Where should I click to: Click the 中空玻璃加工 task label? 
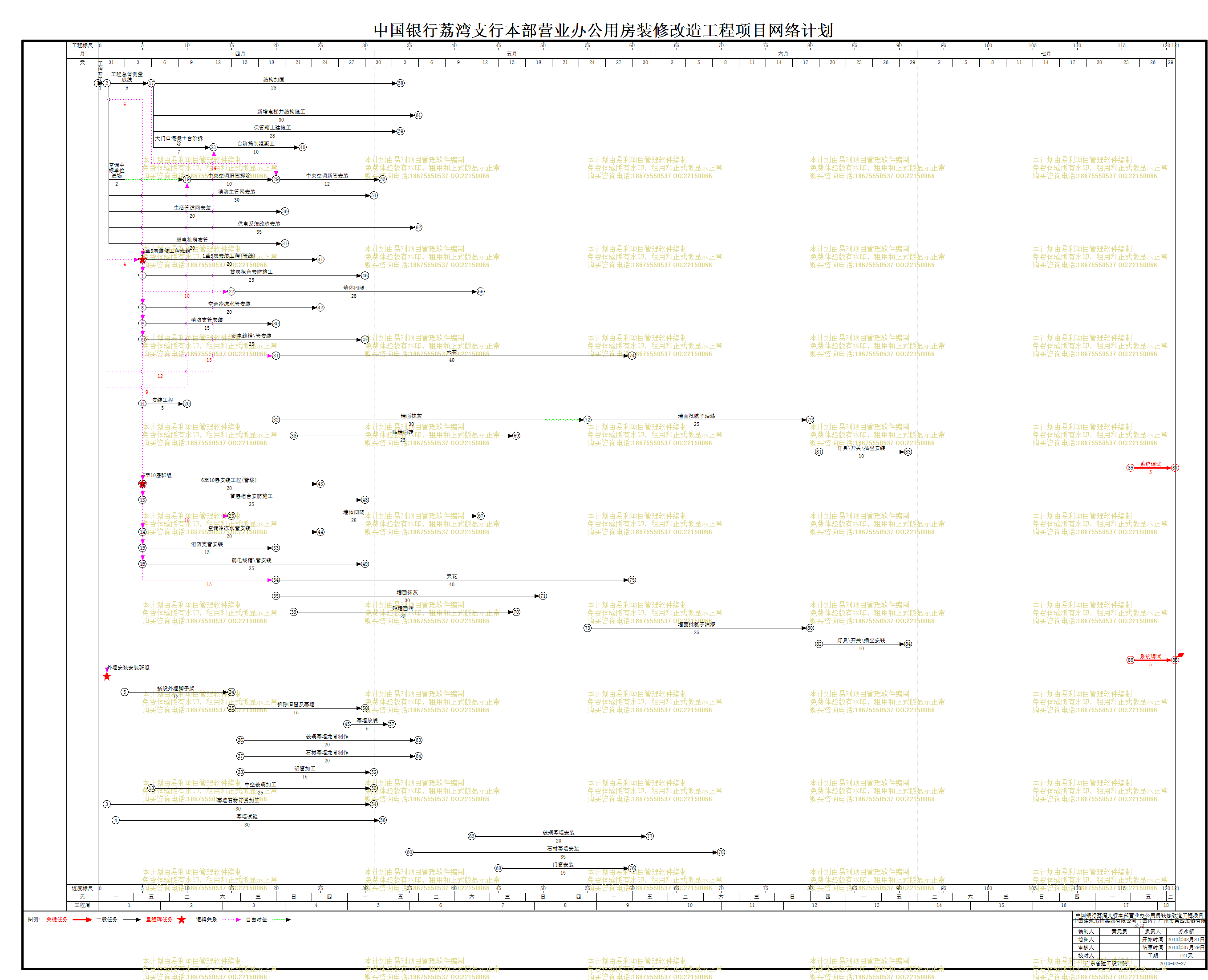(x=260, y=785)
